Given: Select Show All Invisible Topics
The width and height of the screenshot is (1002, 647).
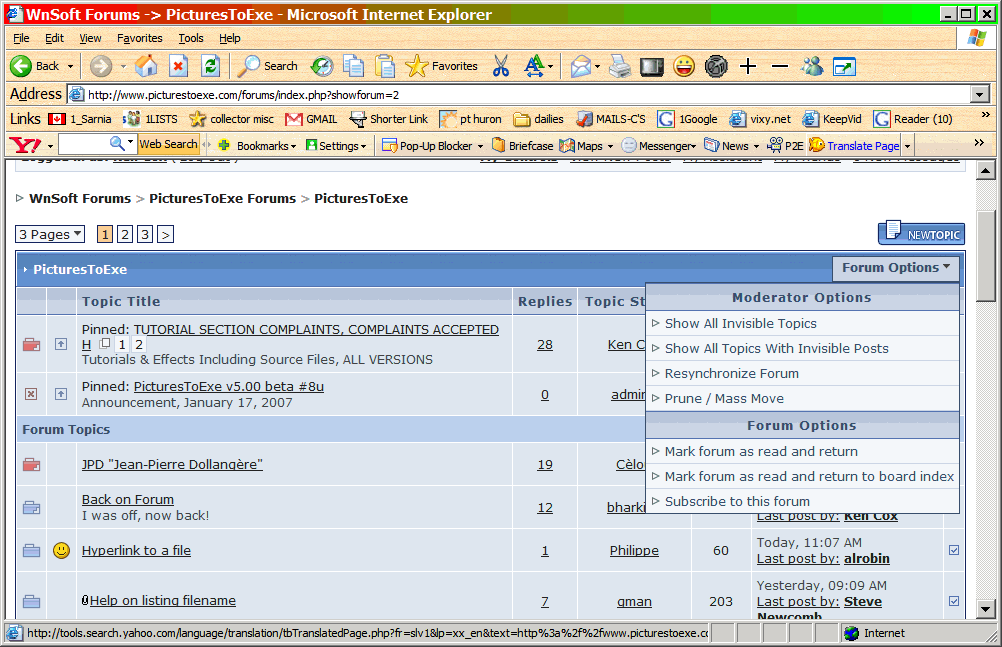Looking at the screenshot, I should coord(803,324).
